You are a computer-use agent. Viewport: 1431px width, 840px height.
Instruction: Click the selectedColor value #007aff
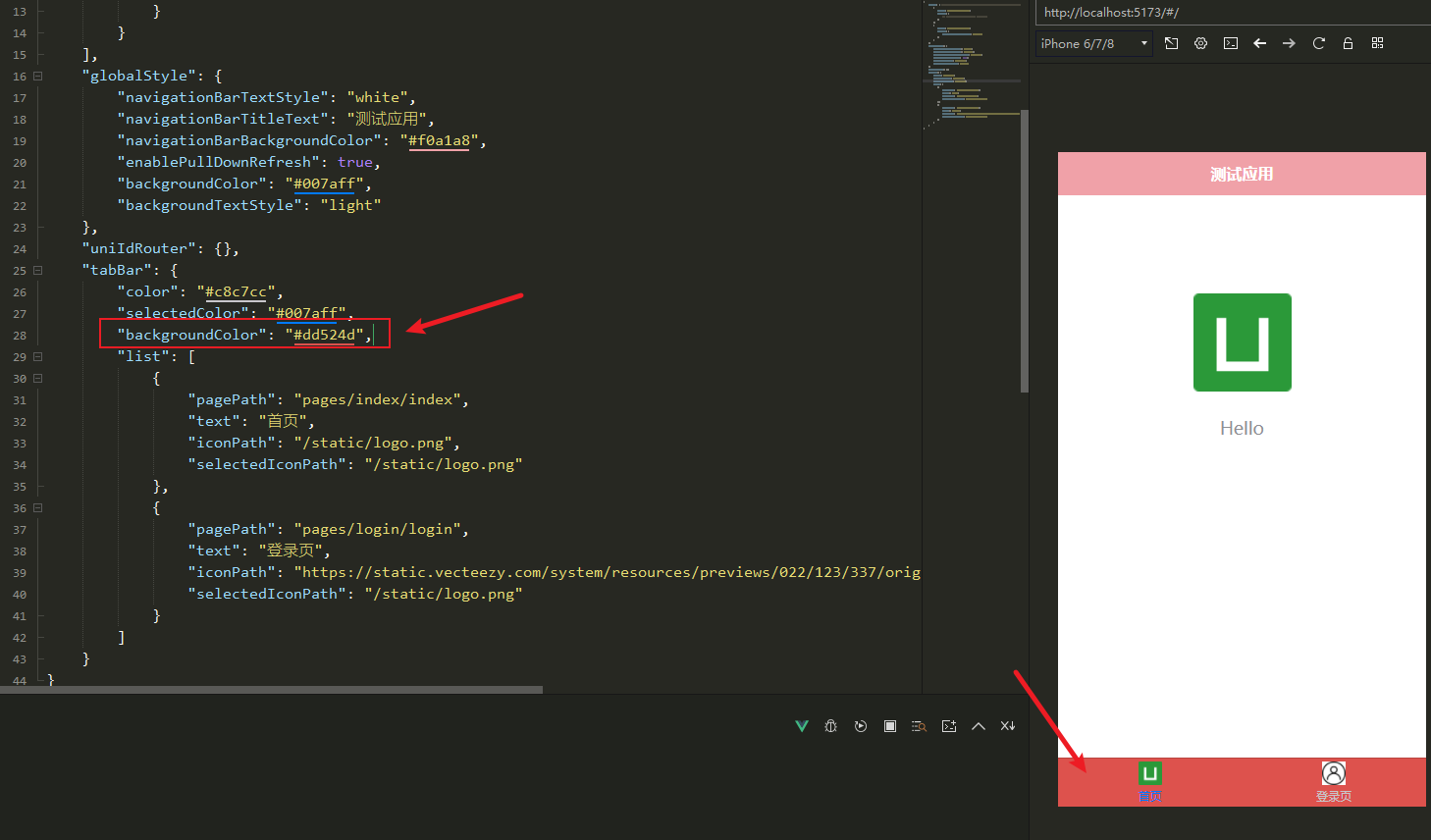click(306, 313)
